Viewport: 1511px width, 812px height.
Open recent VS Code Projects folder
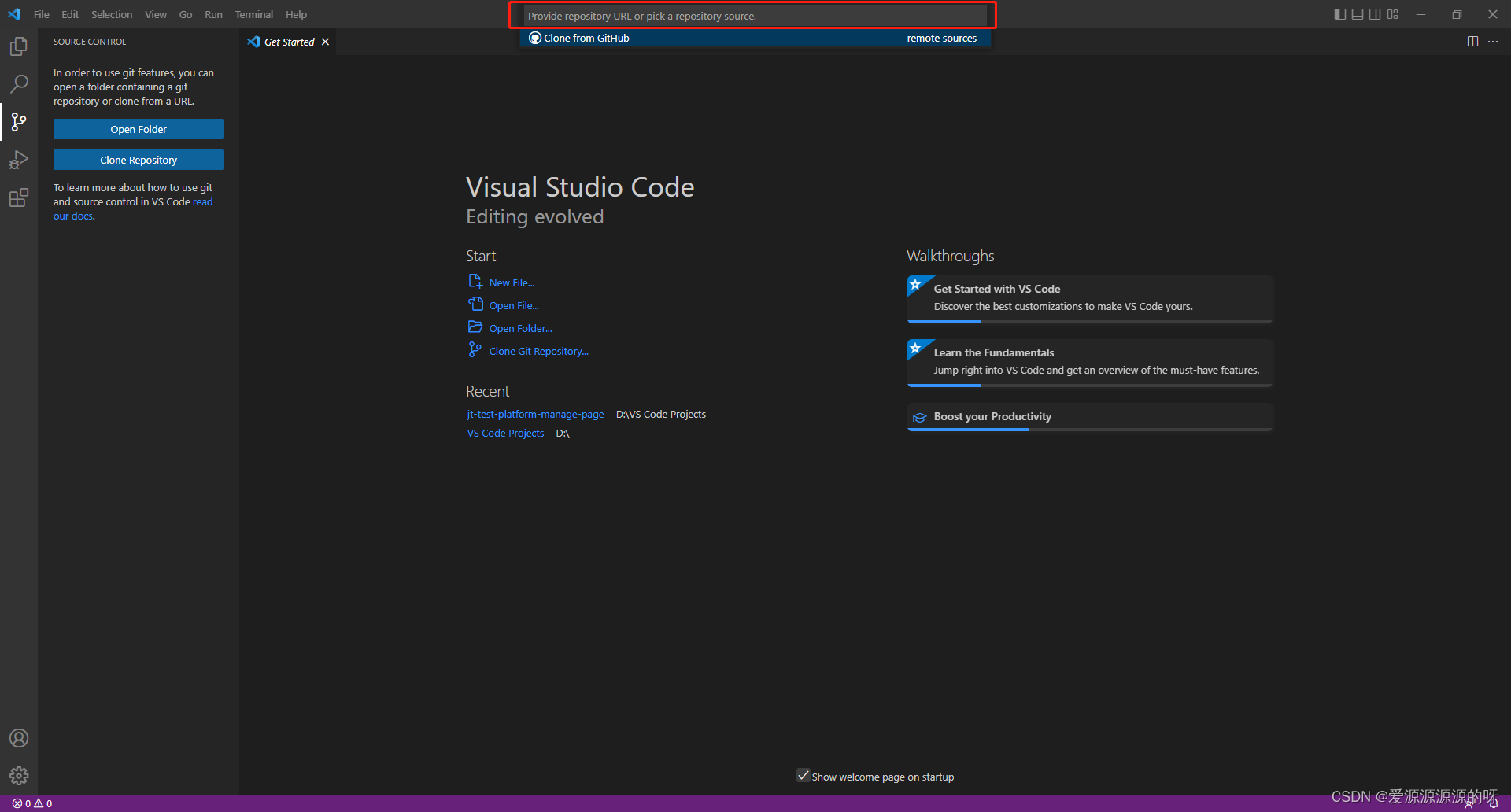pos(505,434)
